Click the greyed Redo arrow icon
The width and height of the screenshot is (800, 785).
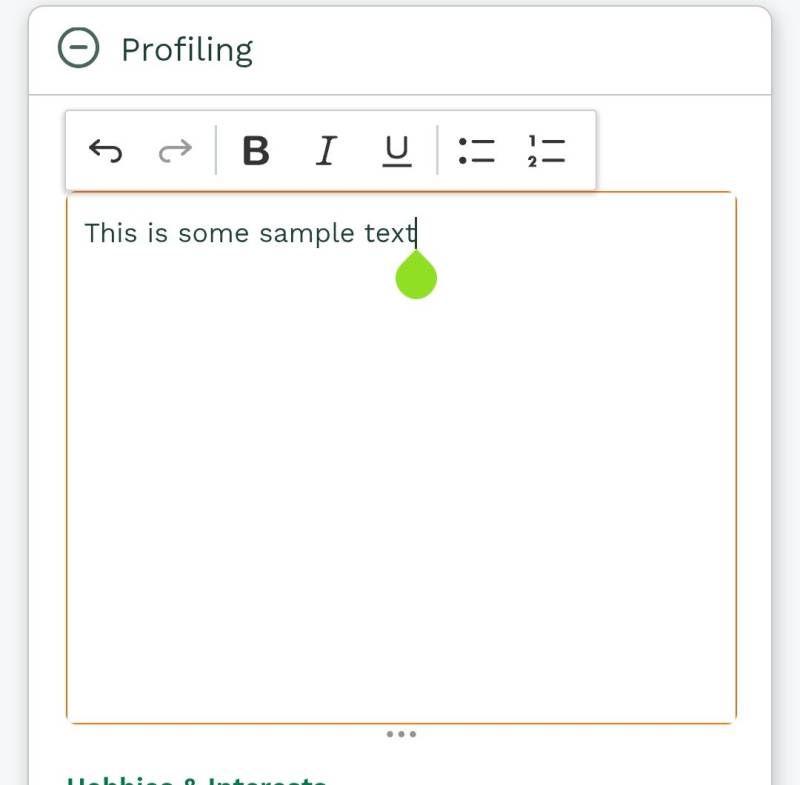(175, 151)
